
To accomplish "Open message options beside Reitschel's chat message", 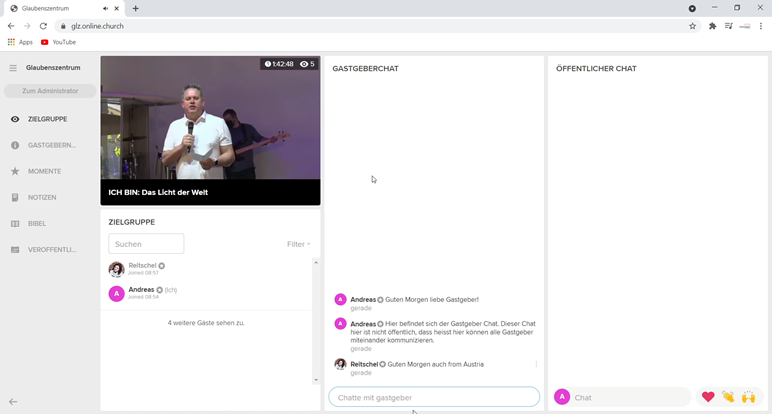I will tap(536, 364).
